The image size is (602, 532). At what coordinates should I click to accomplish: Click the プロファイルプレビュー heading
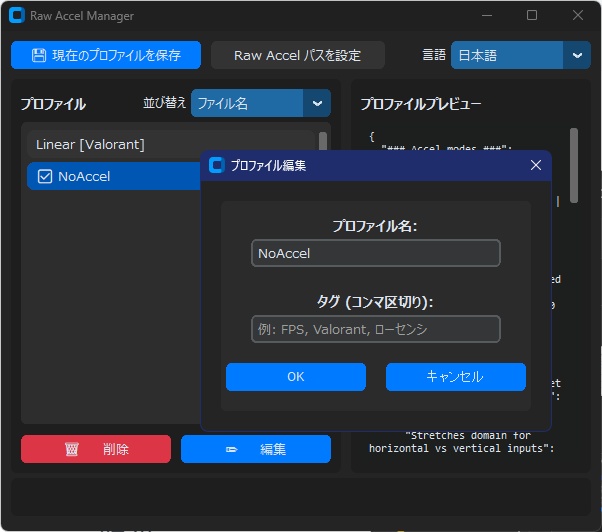point(420,104)
